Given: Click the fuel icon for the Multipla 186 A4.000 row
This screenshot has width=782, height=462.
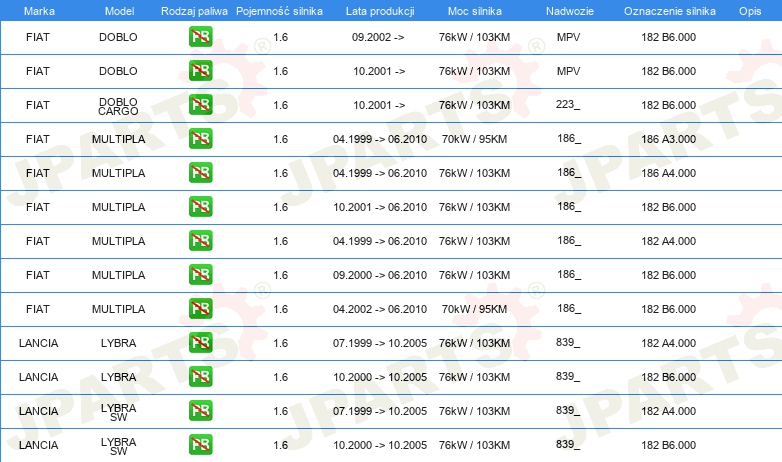Looking at the screenshot, I should [x=200, y=173].
